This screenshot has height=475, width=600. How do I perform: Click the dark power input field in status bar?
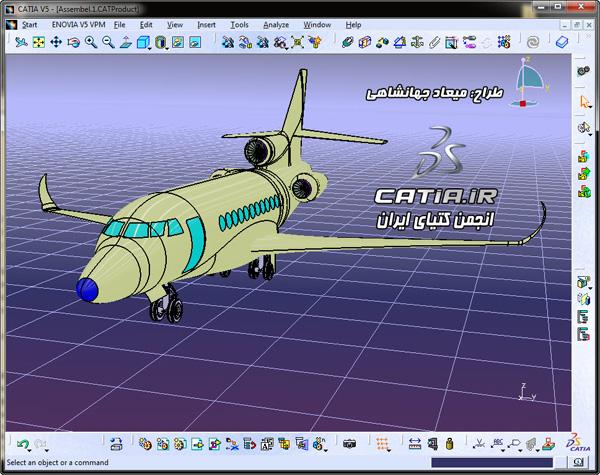[492, 463]
